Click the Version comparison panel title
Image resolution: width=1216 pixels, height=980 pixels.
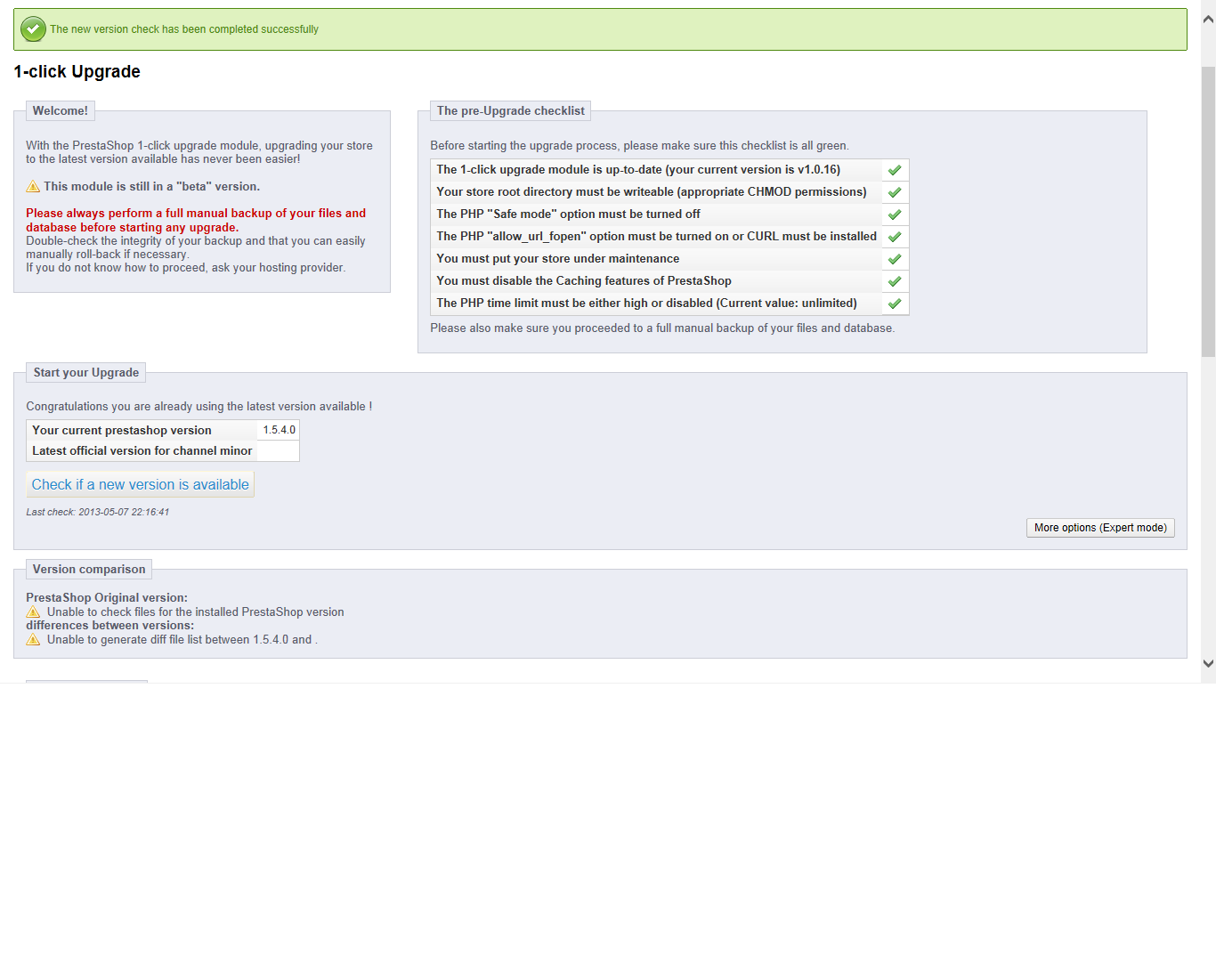pyautogui.click(x=89, y=569)
